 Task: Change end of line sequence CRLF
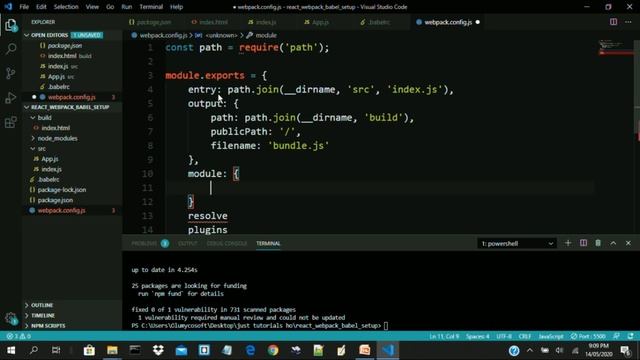pos(524,336)
